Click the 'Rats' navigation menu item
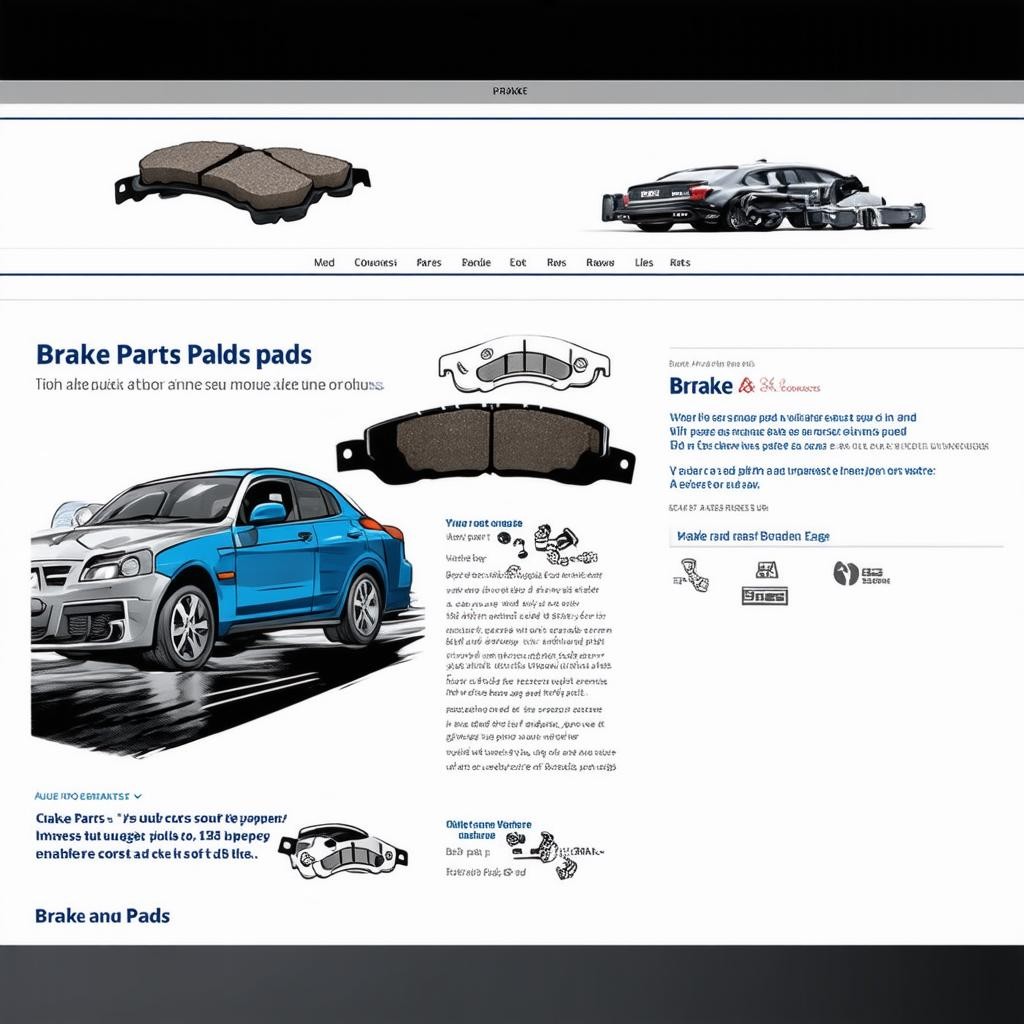Image resolution: width=1024 pixels, height=1024 pixels. [x=680, y=263]
